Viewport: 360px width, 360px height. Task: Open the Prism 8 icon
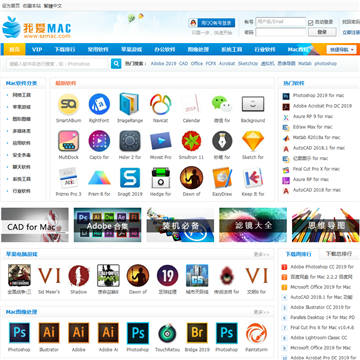[x=99, y=178]
